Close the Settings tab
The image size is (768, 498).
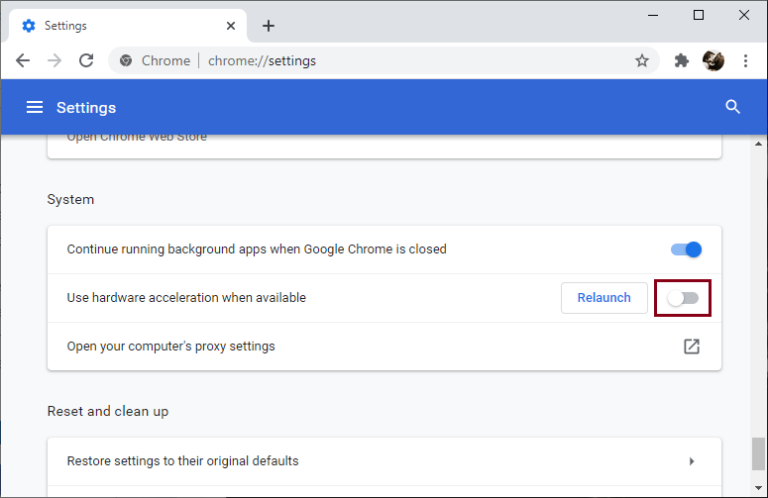coord(230,26)
